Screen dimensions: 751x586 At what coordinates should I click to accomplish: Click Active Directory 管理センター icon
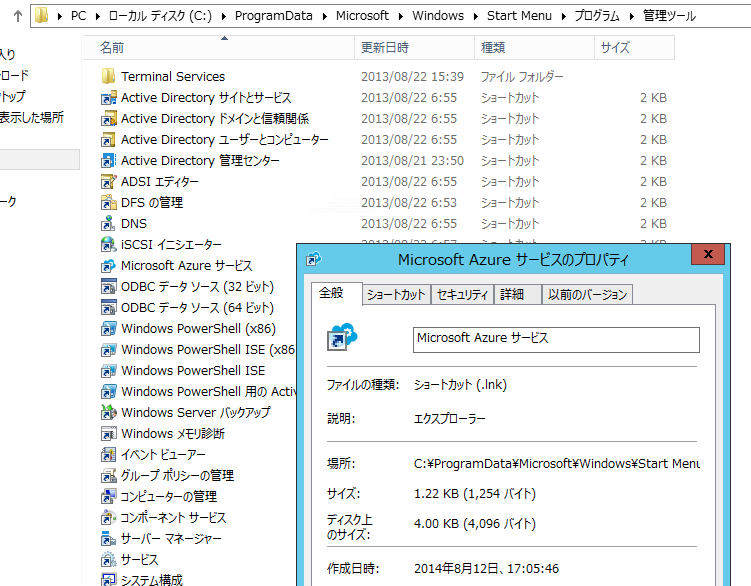[108, 161]
